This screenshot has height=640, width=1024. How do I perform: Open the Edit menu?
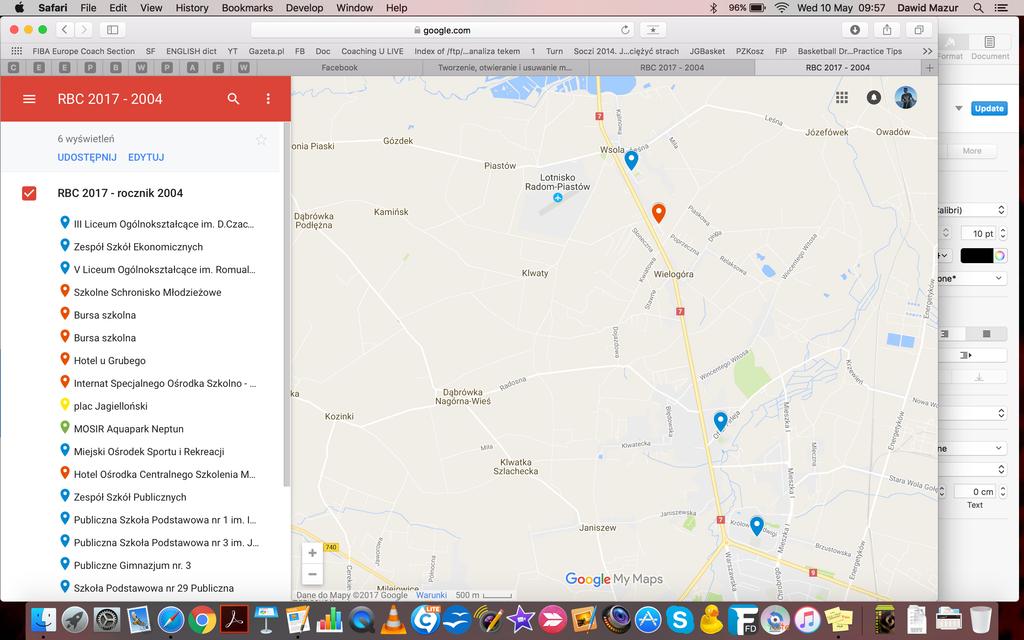[118, 8]
